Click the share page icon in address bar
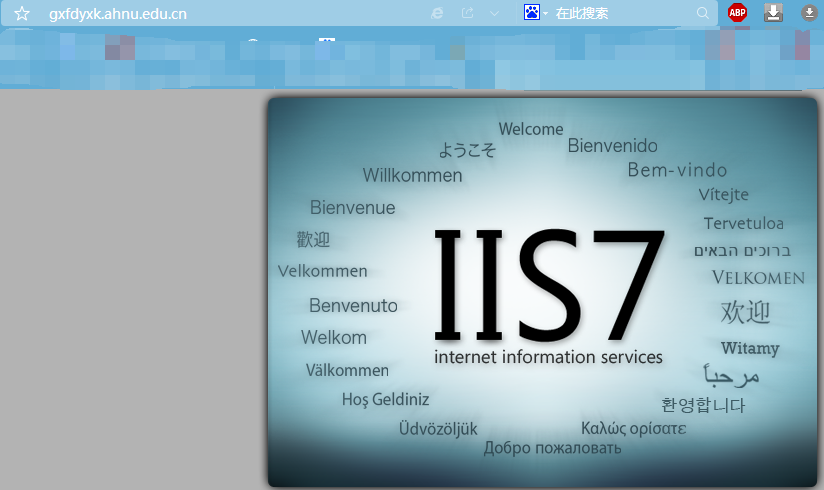 [467, 13]
